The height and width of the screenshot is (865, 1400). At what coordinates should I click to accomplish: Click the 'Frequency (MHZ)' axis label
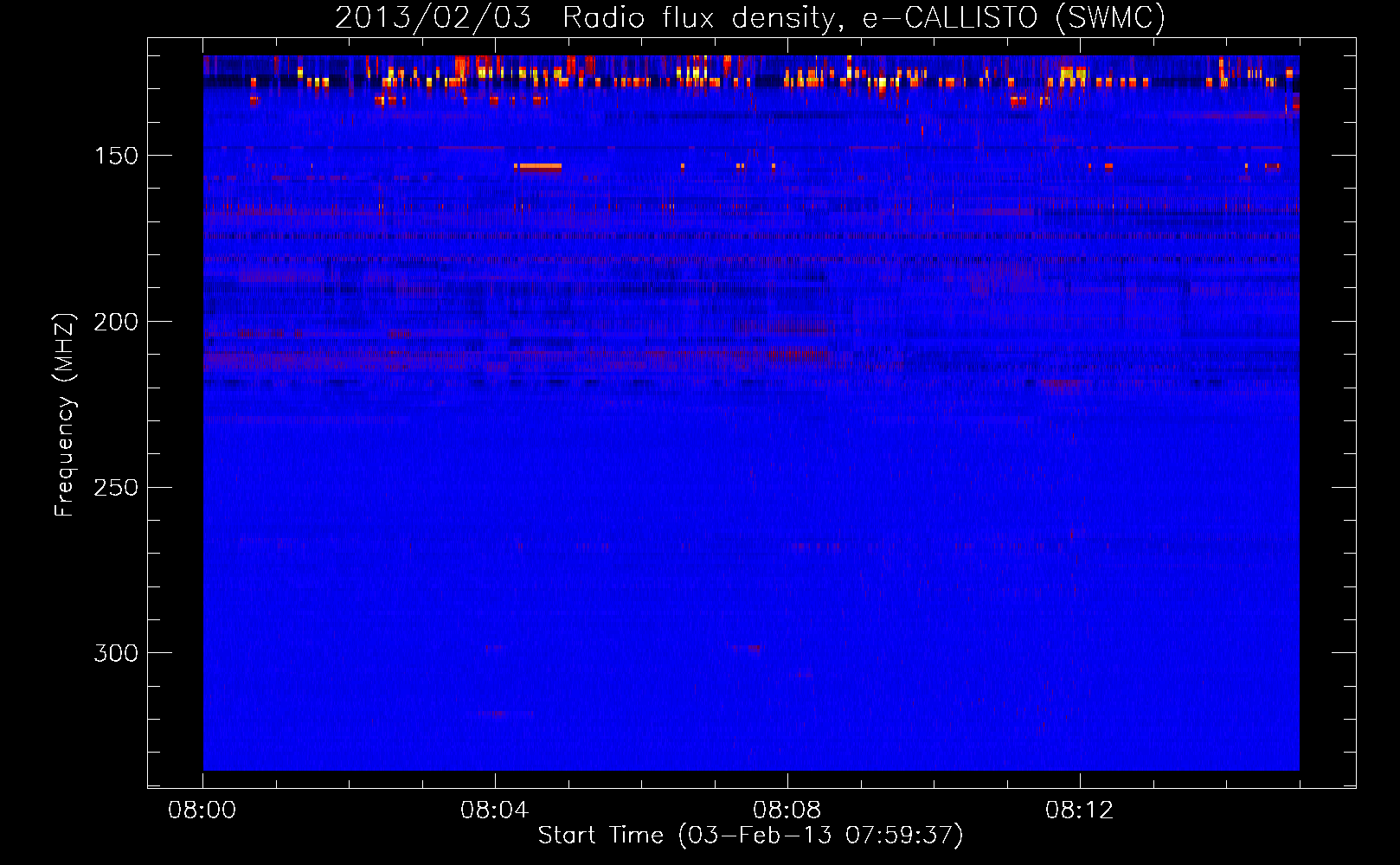coord(64,414)
